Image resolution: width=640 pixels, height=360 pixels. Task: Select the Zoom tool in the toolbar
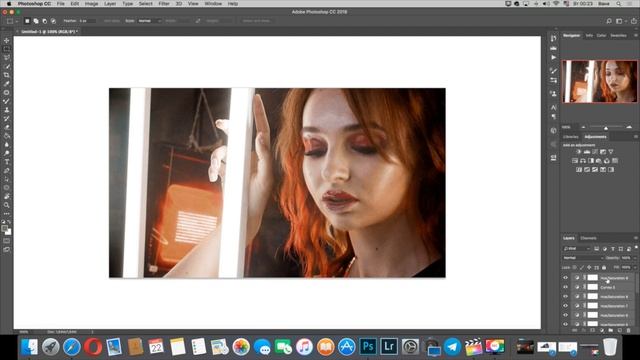[x=7, y=205]
